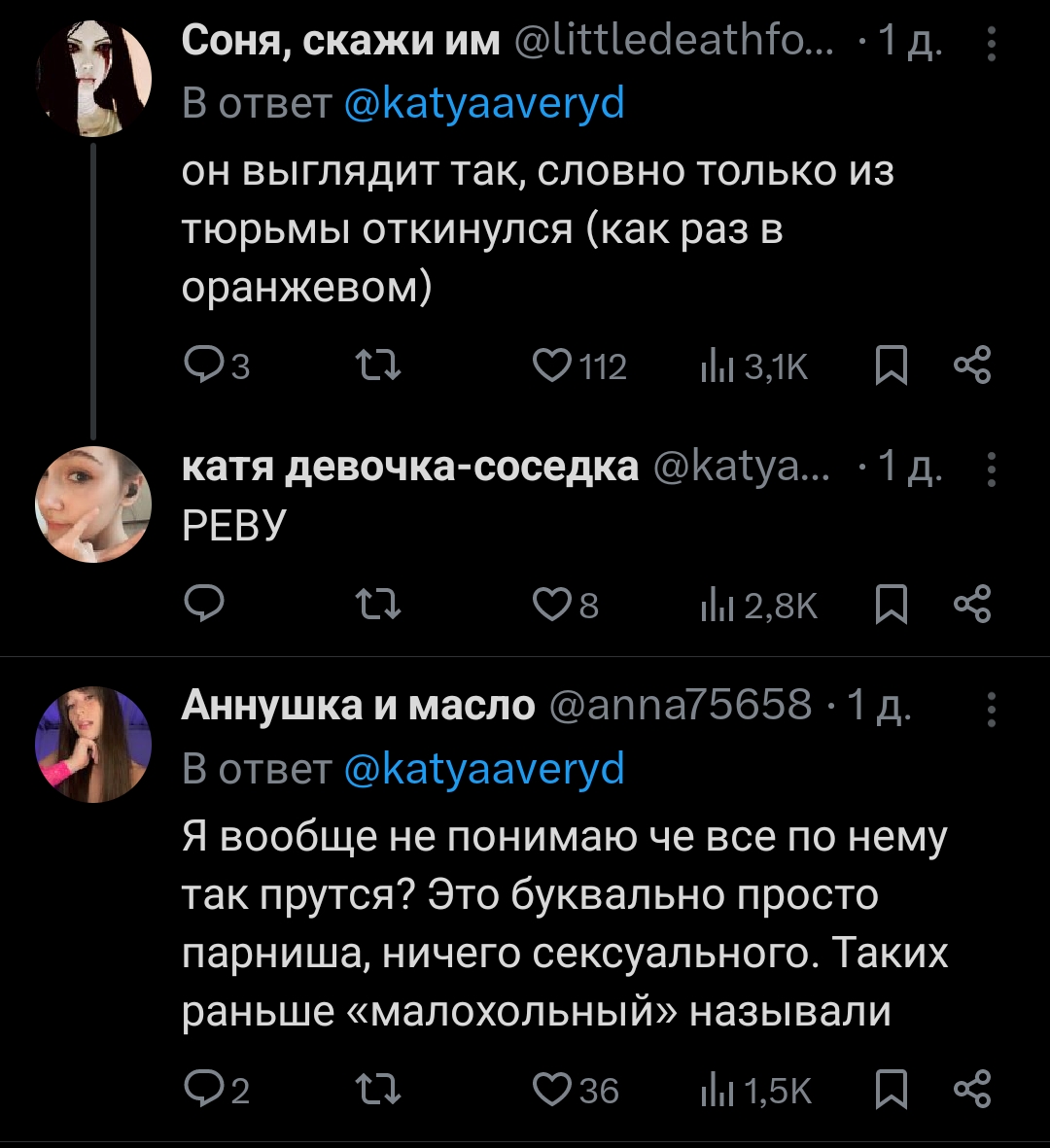Image resolution: width=1050 pixels, height=1148 pixels.
Task: Bookmark Аннушка и масло's tweet
Action: tap(891, 1091)
